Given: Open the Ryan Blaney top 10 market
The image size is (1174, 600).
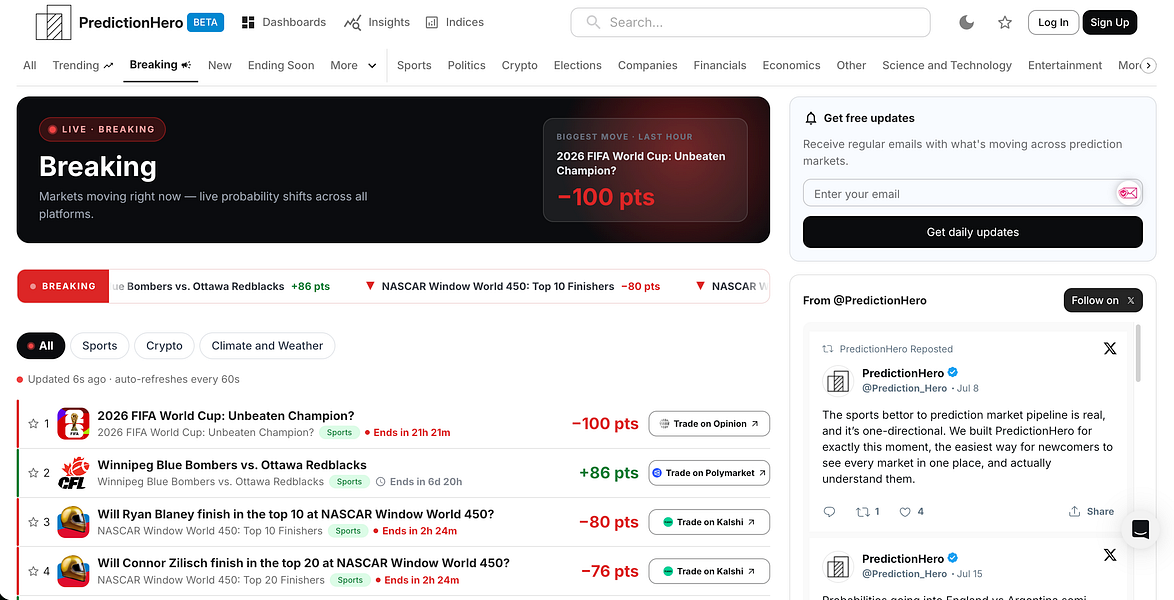Looking at the screenshot, I should point(296,514).
